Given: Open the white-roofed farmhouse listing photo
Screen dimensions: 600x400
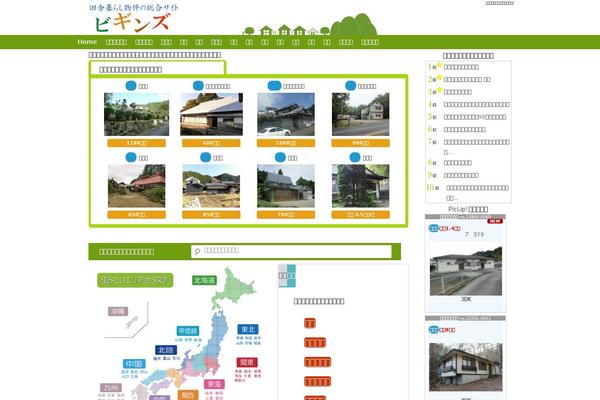Looking at the screenshot, I should point(211,114).
